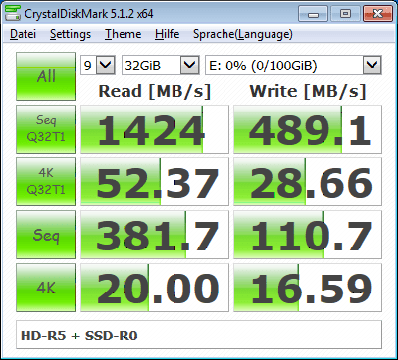
Task: Open the Sprache(Language) menu
Action: pyautogui.click(x=243, y=34)
